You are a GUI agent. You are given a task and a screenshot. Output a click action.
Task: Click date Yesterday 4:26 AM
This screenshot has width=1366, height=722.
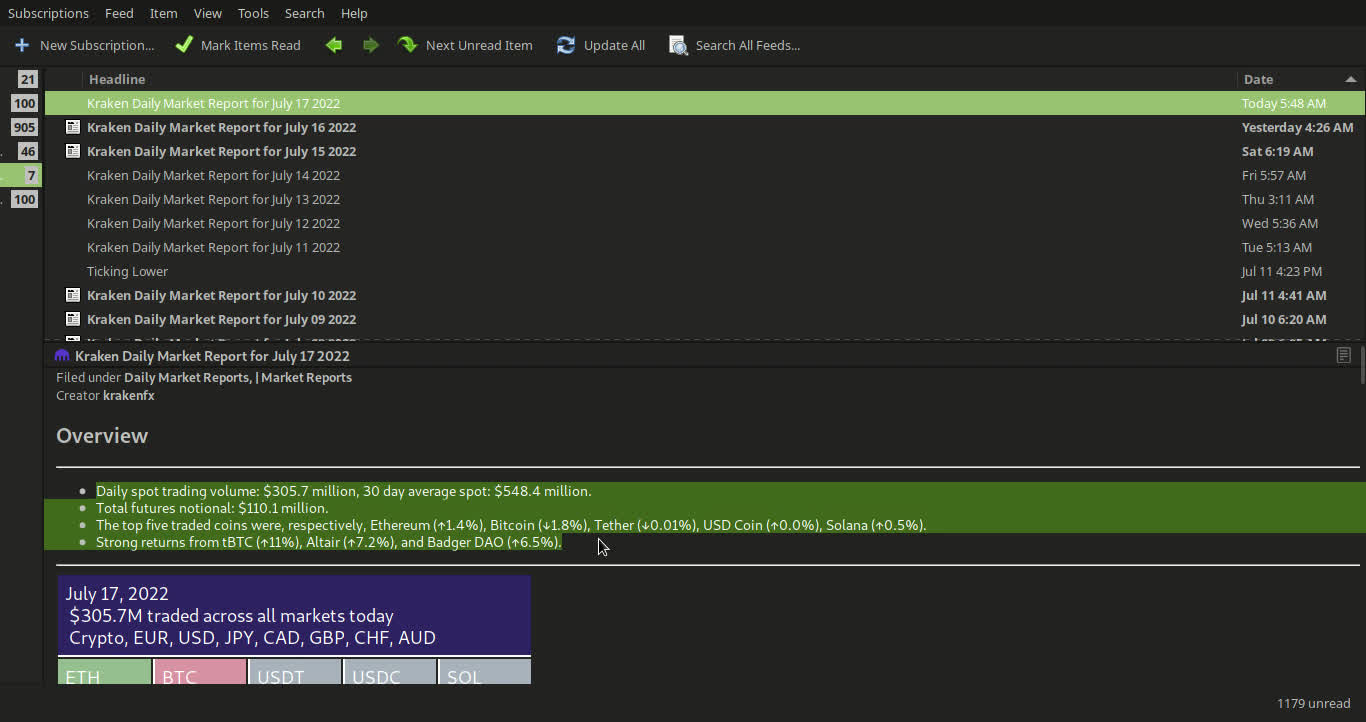1297,127
